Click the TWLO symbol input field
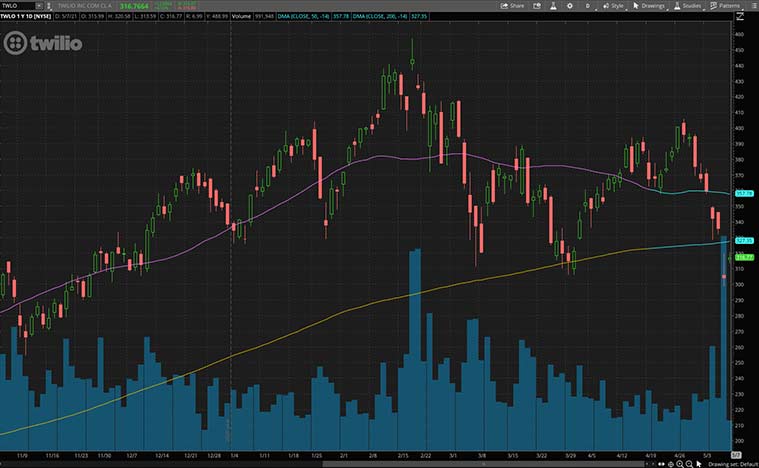 tap(18, 5)
